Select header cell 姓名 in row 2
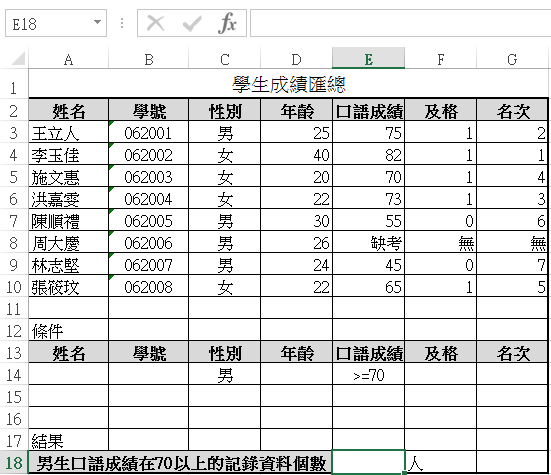Viewport: 551px width, 475px height. [x=69, y=110]
